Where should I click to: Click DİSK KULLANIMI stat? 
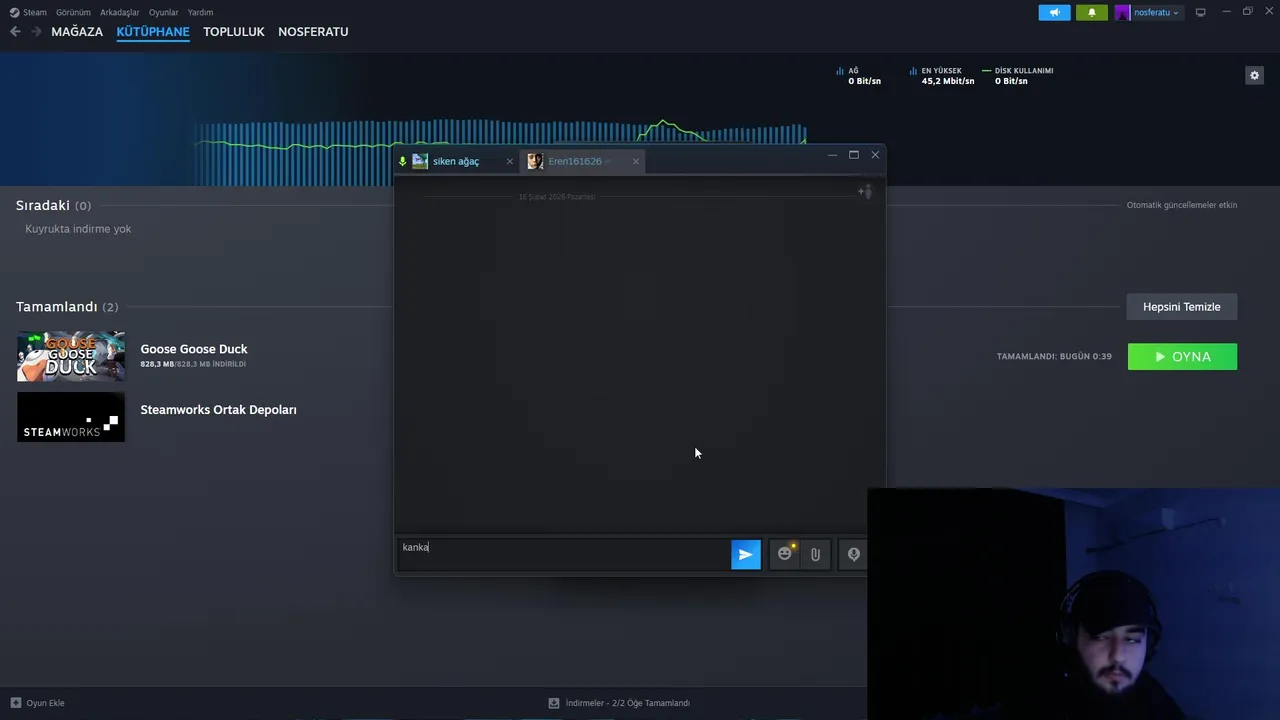pyautogui.click(x=1018, y=76)
